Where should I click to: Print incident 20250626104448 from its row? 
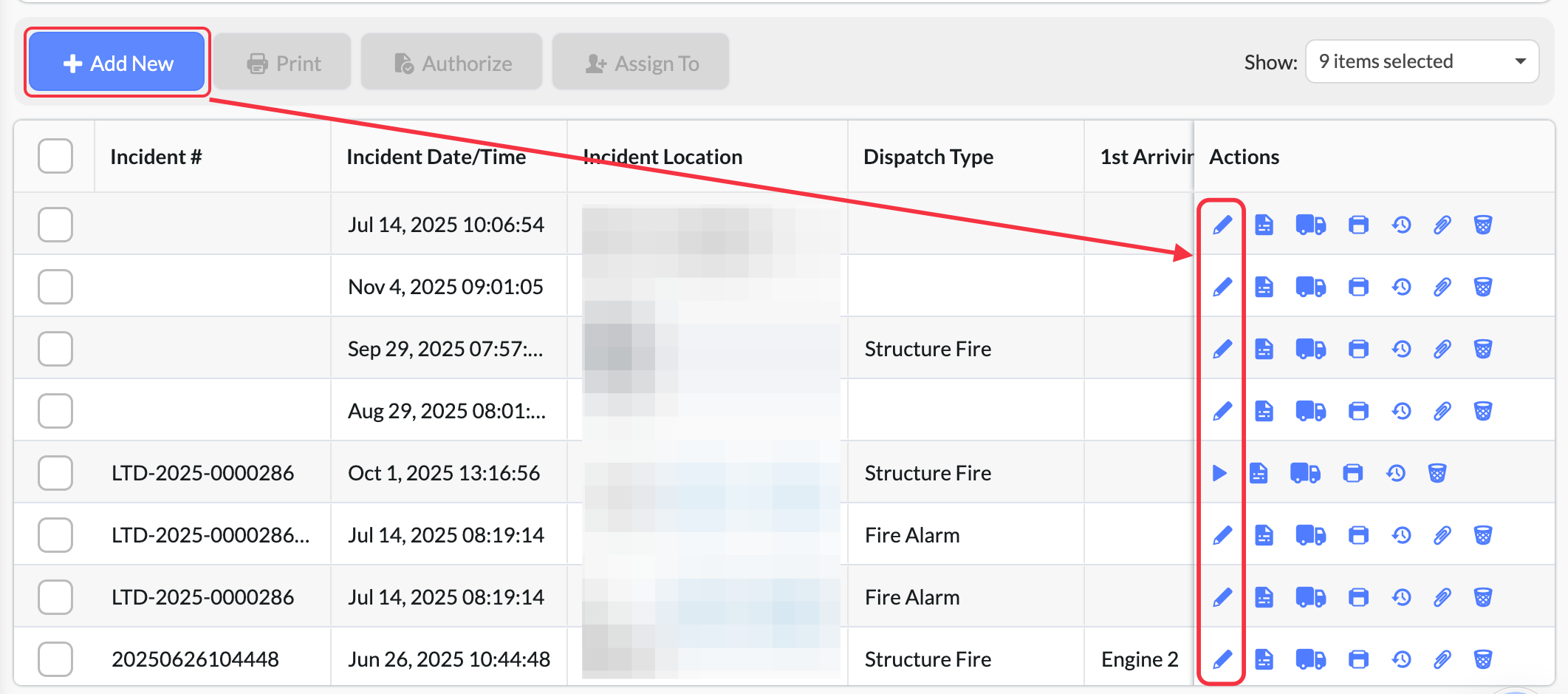(1358, 659)
